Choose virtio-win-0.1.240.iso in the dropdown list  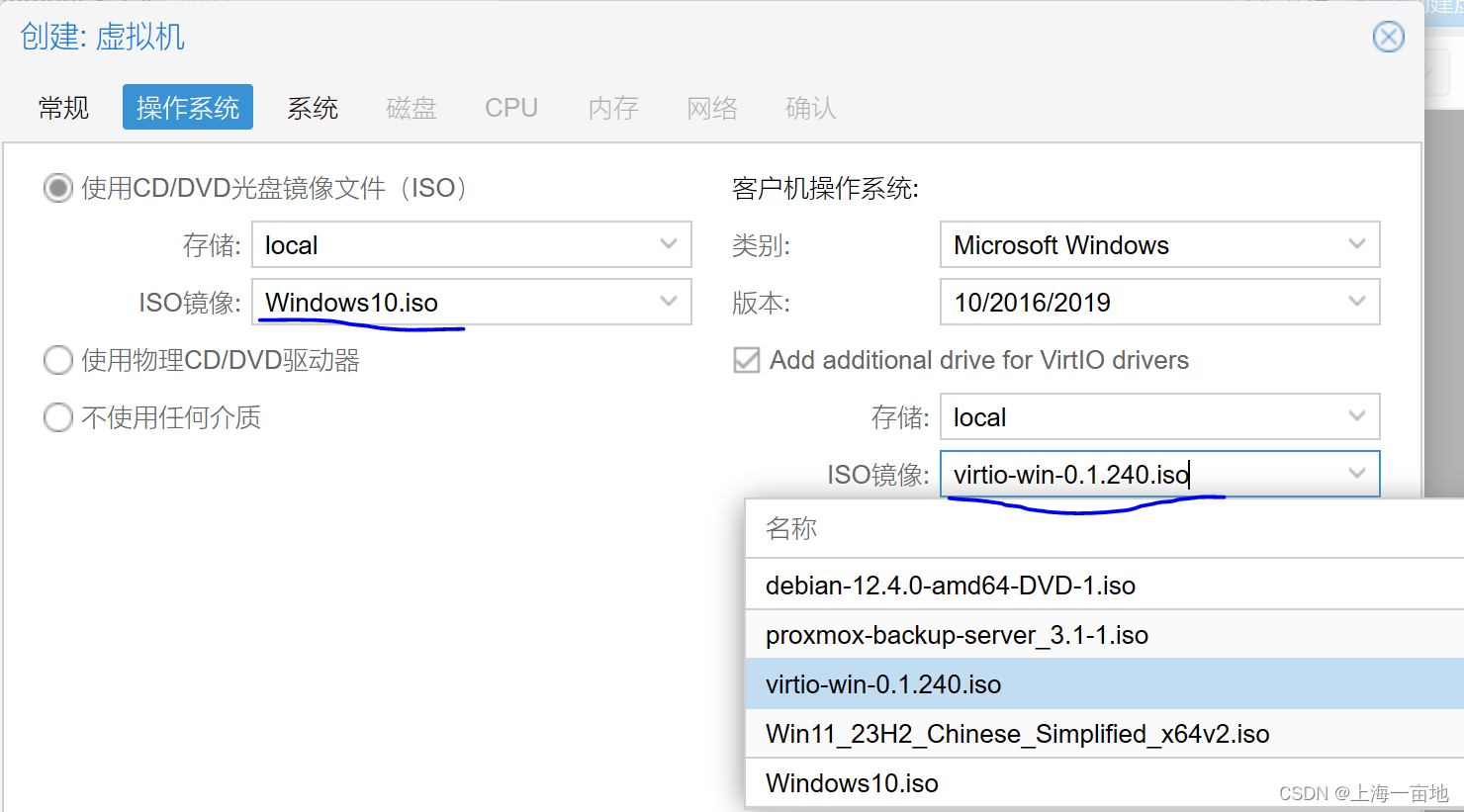coord(1104,683)
